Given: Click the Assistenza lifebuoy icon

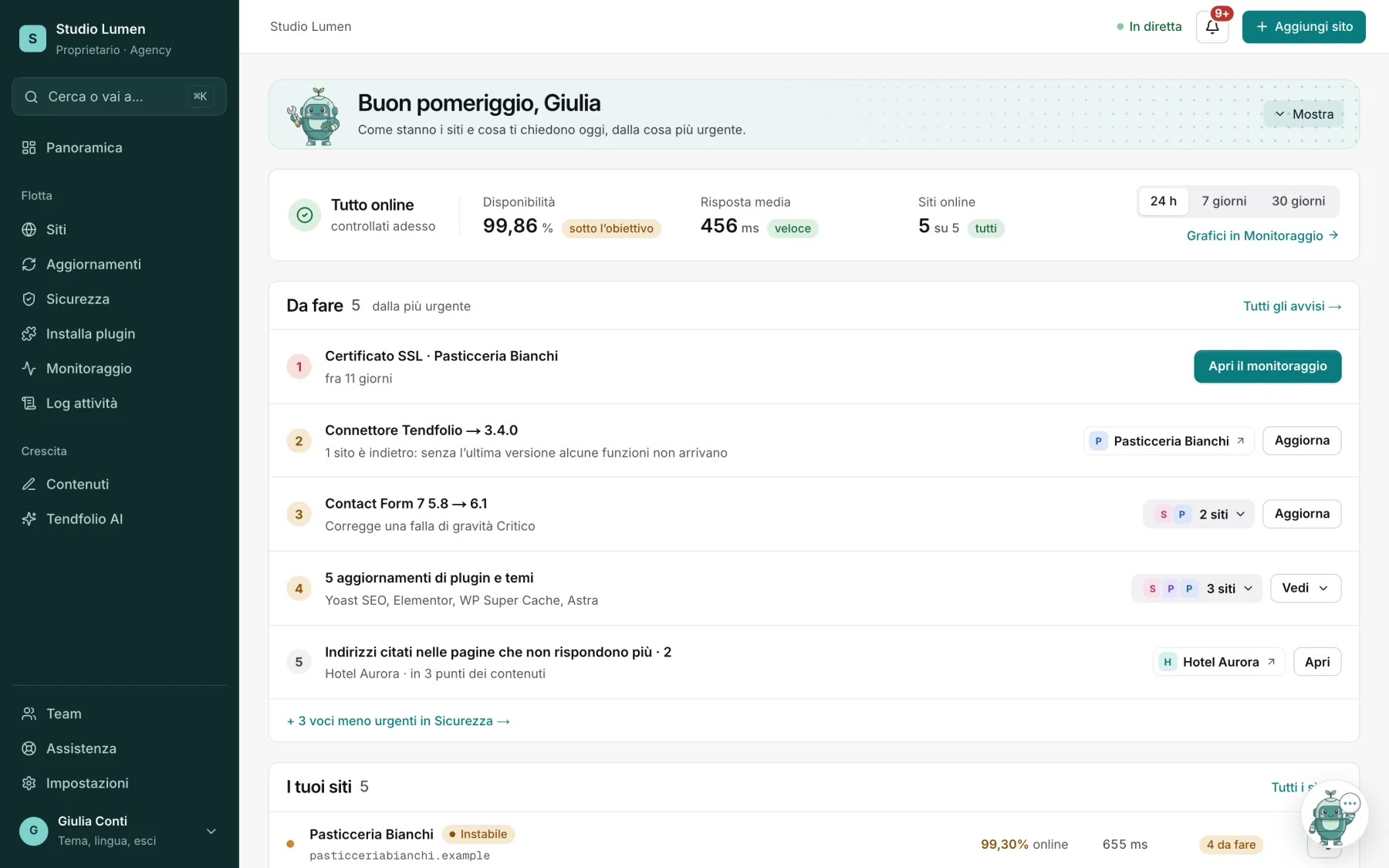Looking at the screenshot, I should coord(29,748).
